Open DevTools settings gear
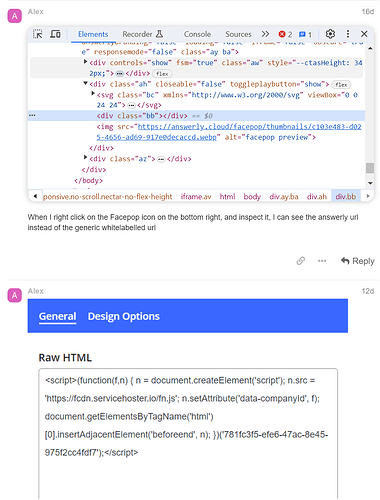Image resolution: width=380 pixels, height=500 pixels. click(x=330, y=34)
